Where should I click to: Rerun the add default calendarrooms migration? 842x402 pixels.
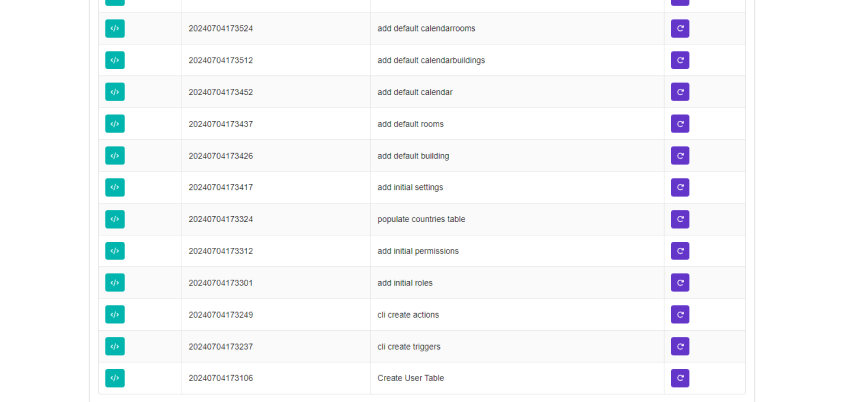[680, 28]
